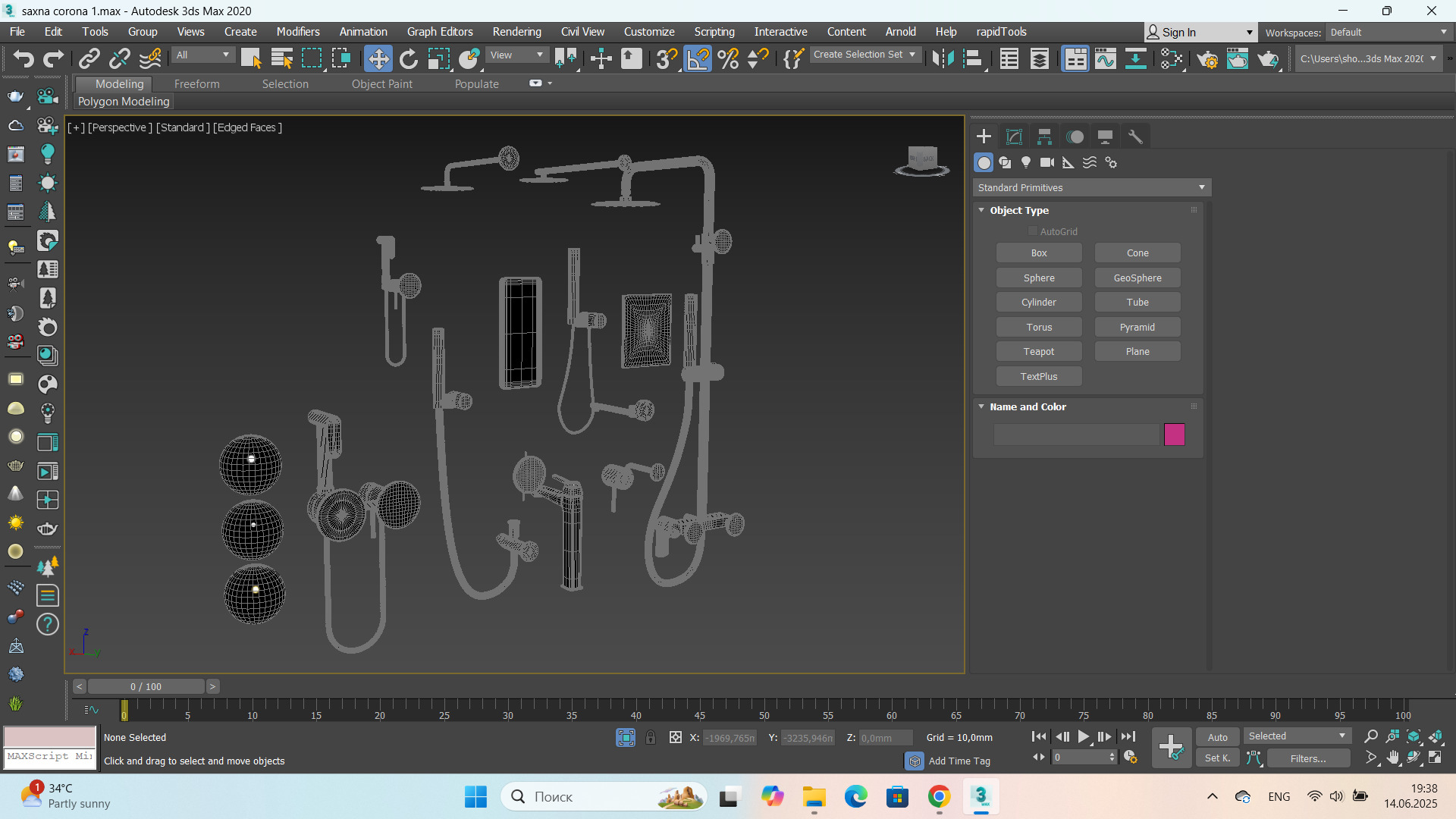Image resolution: width=1456 pixels, height=819 pixels.
Task: Open the Key Filters button
Action: [1308, 758]
